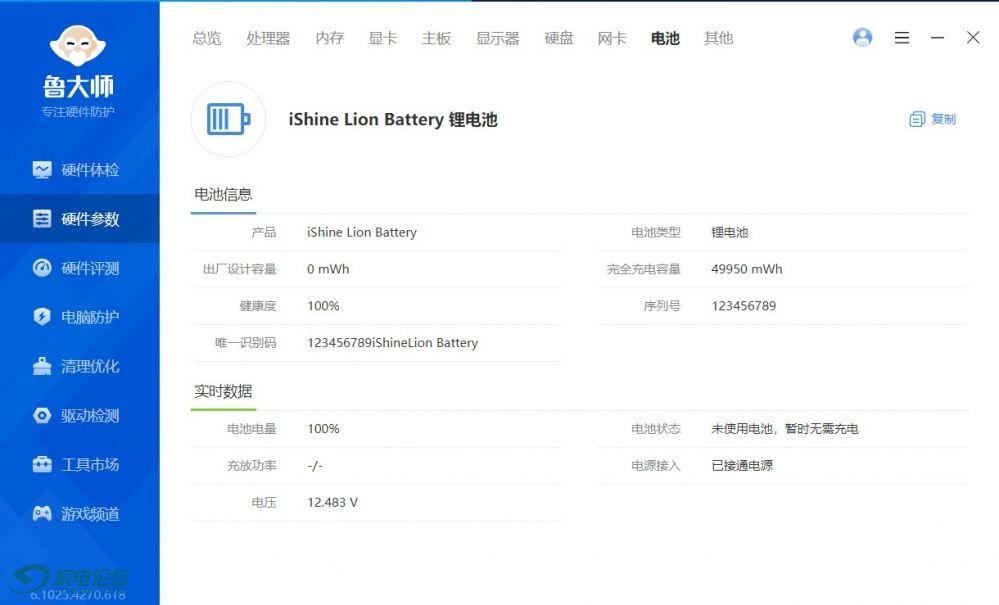Switch to the 总览 tab
Image resolution: width=999 pixels, height=605 pixels.
pos(206,38)
